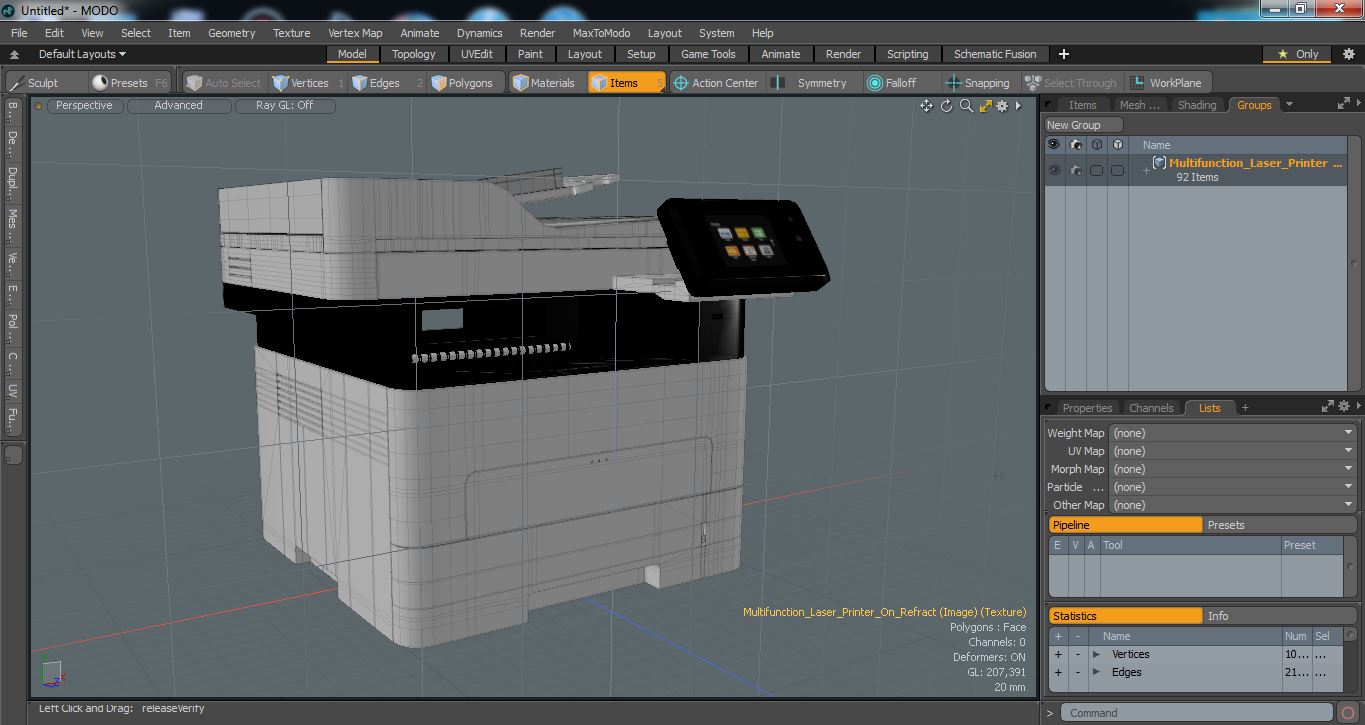Expand the Vertices statistics row

click(x=1096, y=655)
